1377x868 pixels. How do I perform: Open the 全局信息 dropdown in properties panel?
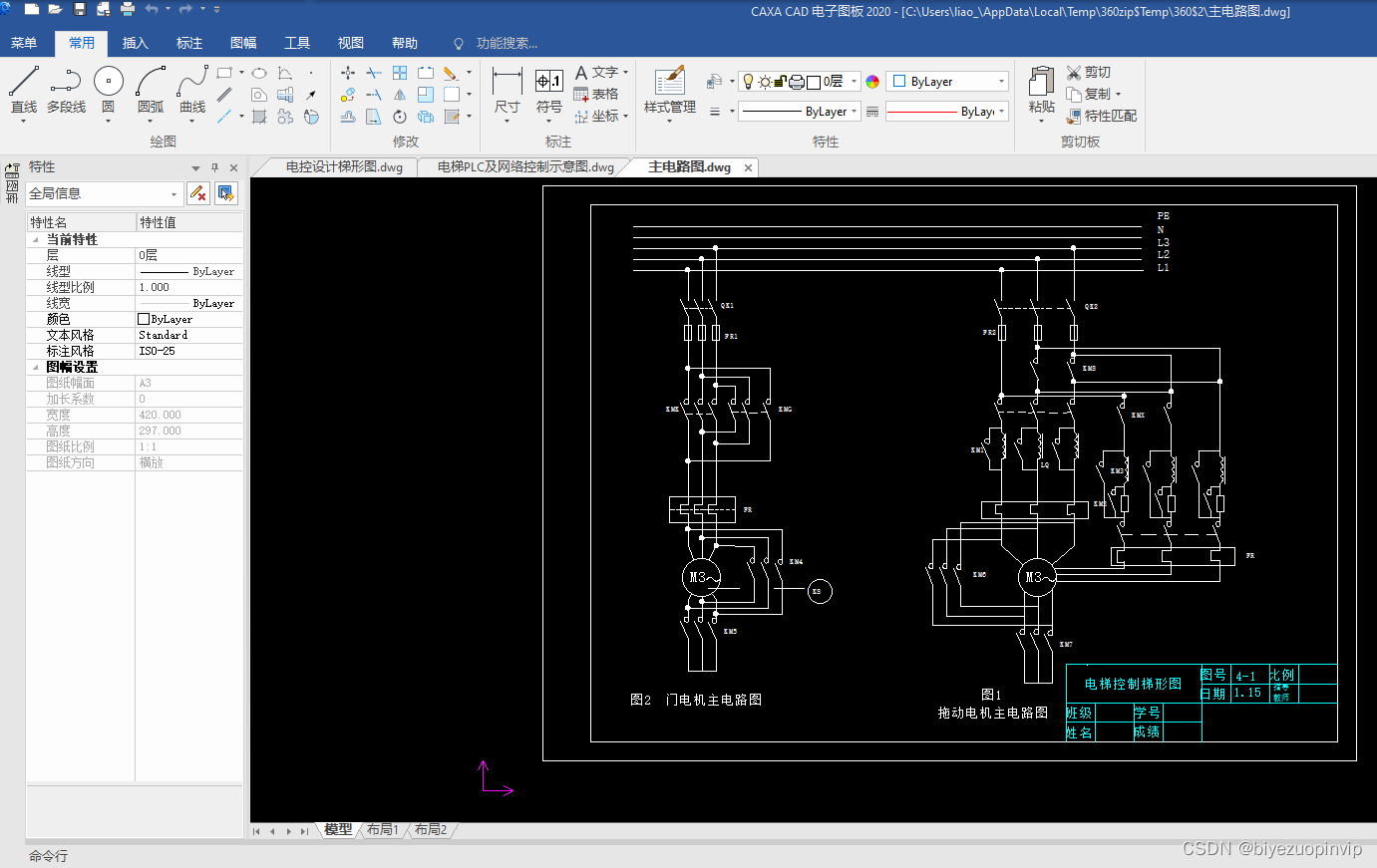(104, 193)
